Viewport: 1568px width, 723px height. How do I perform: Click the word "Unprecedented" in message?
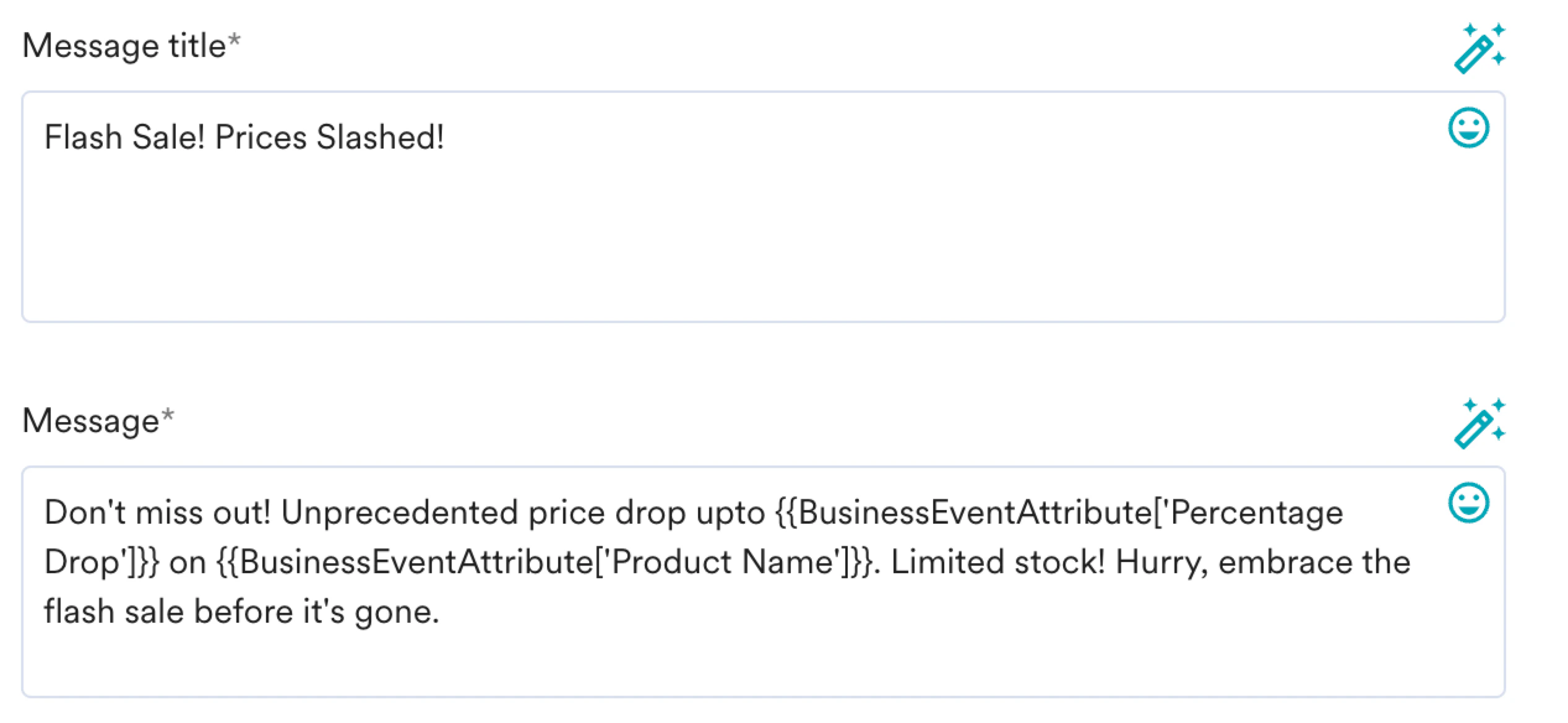pos(399,513)
